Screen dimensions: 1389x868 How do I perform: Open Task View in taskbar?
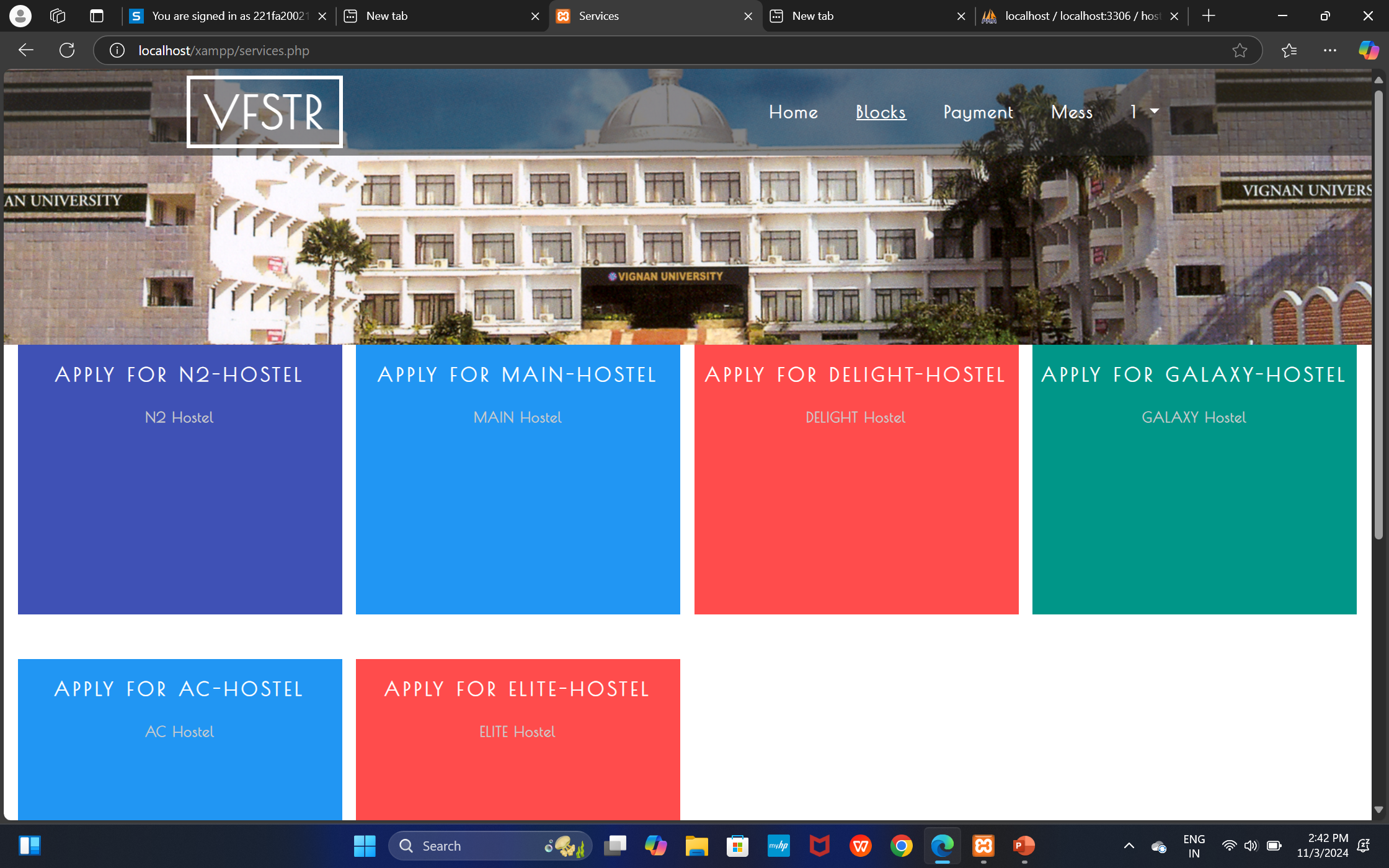(615, 846)
